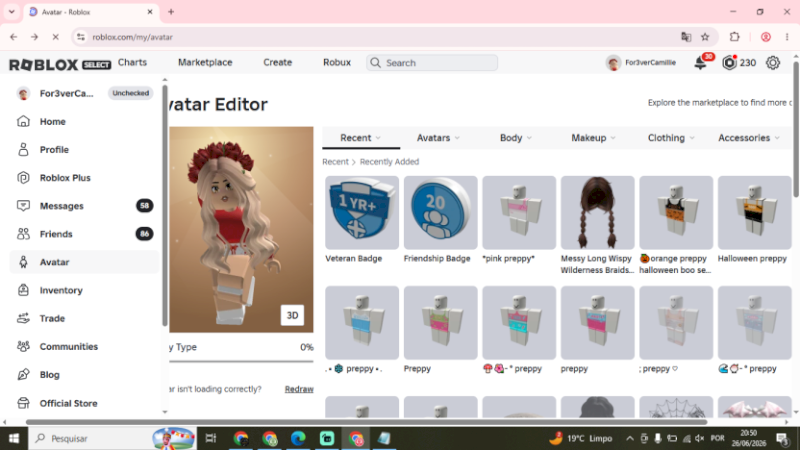Stop loading the page
This screenshot has width=800, height=450.
[x=56, y=37]
